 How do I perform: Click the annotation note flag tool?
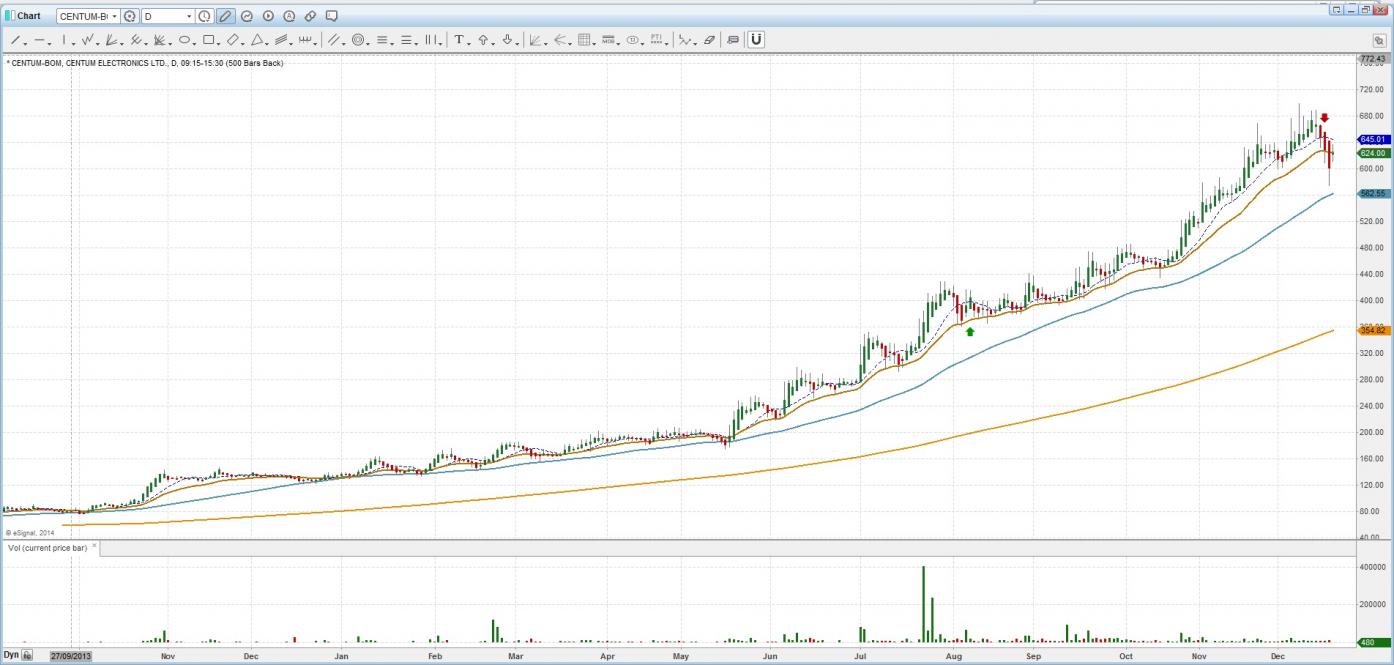tap(733, 40)
